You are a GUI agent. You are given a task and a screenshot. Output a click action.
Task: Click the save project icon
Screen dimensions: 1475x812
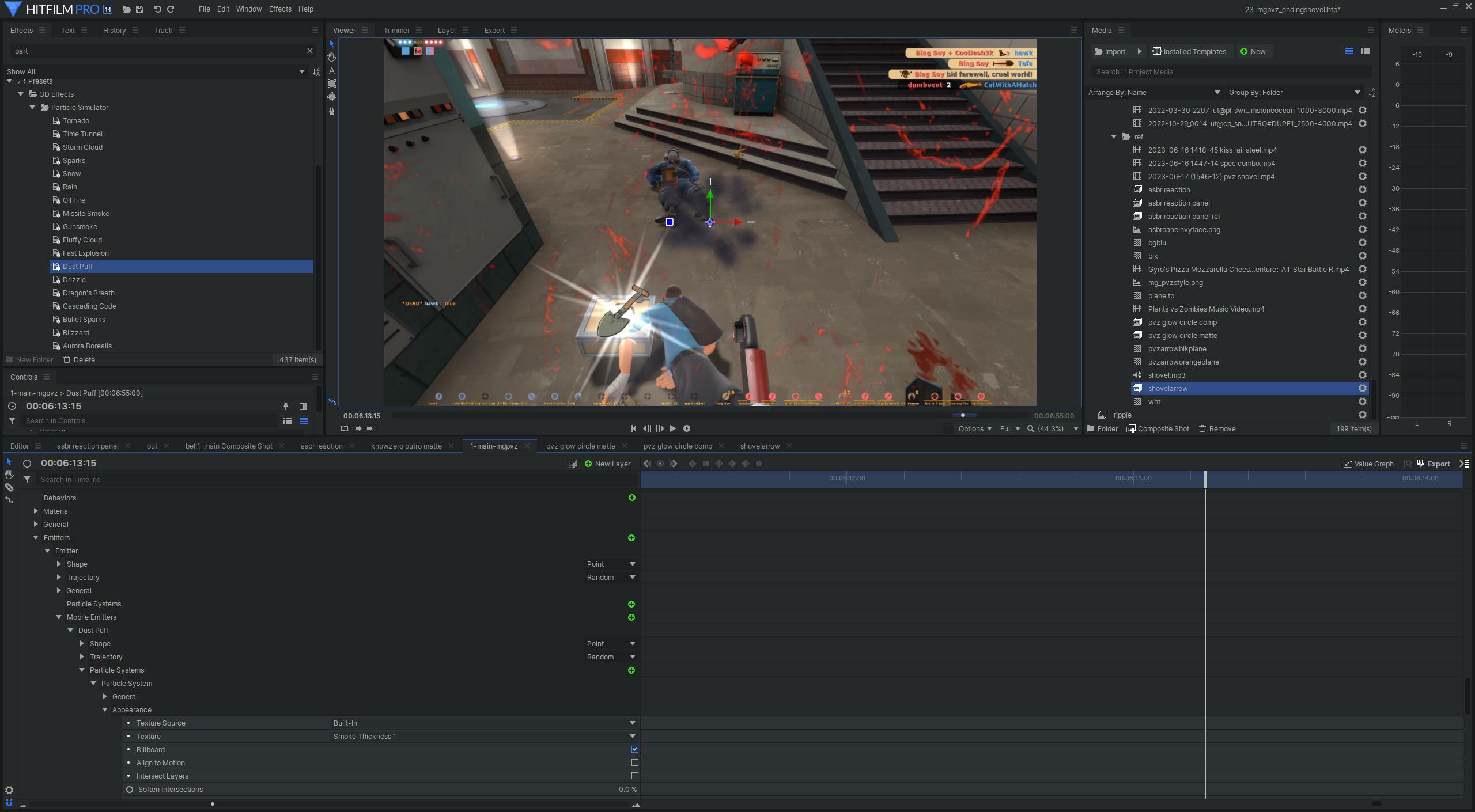pos(139,9)
